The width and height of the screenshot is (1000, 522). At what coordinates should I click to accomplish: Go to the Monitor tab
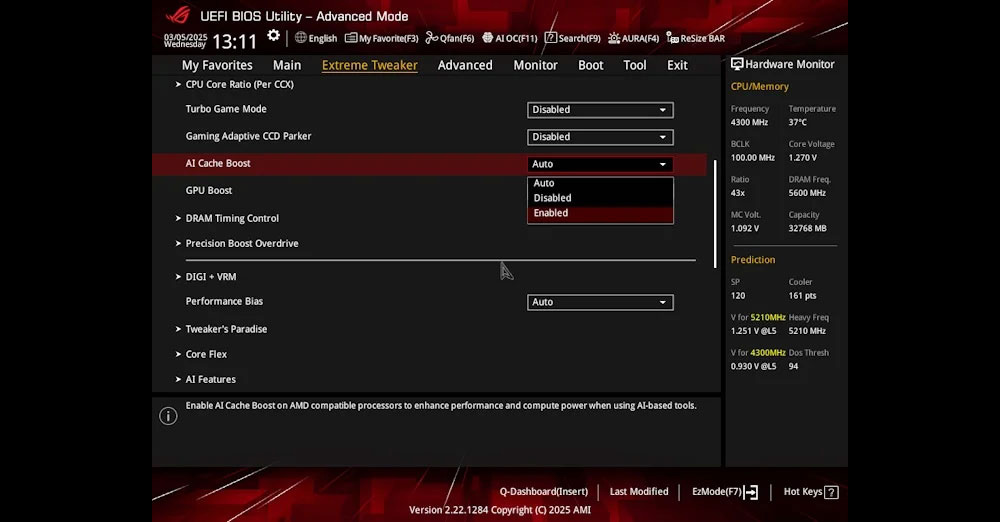[535, 65]
